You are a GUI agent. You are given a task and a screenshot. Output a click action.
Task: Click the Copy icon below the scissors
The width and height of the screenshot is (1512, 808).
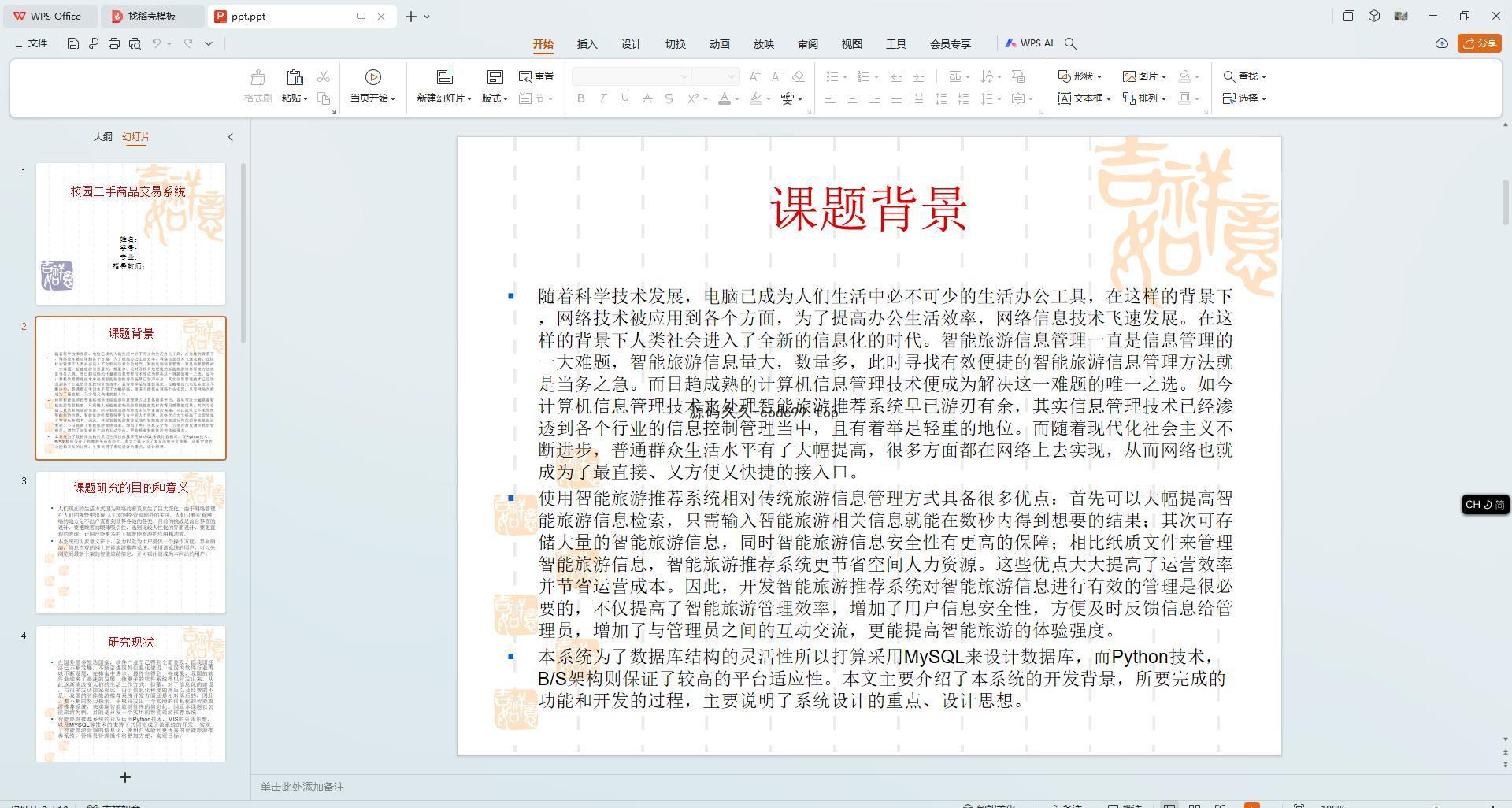coord(324,98)
